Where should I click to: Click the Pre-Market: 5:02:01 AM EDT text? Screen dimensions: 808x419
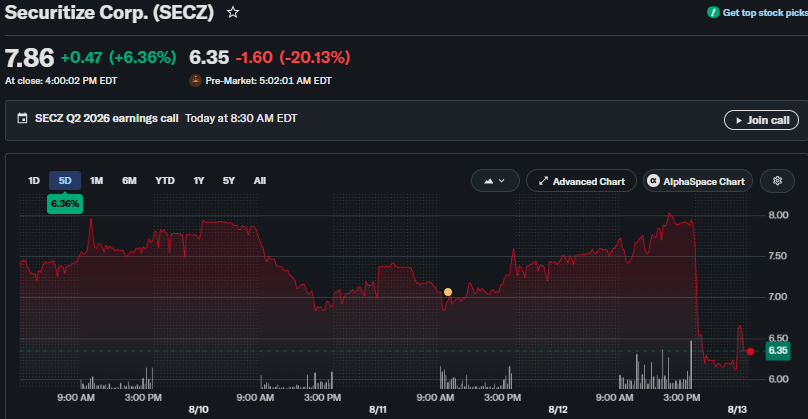point(268,81)
